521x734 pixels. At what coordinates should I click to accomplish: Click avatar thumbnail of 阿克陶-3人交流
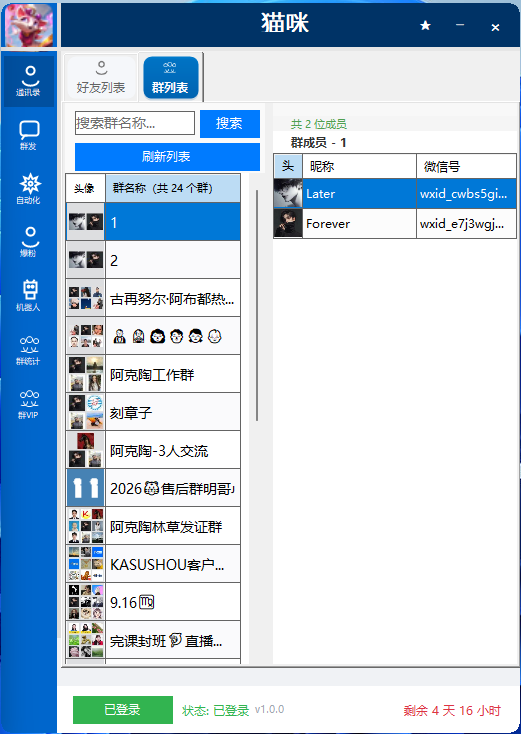[x=86, y=450]
